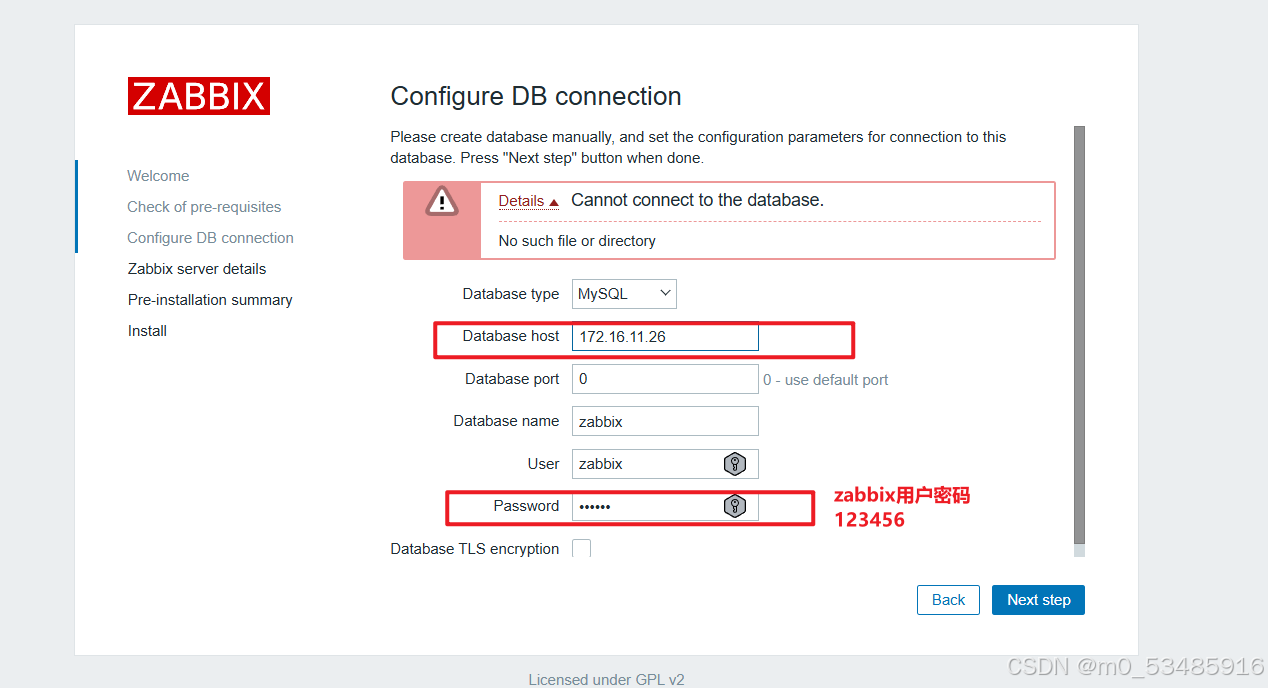This screenshot has width=1268, height=688.
Task: Click the Details toggle link
Action: [520, 200]
